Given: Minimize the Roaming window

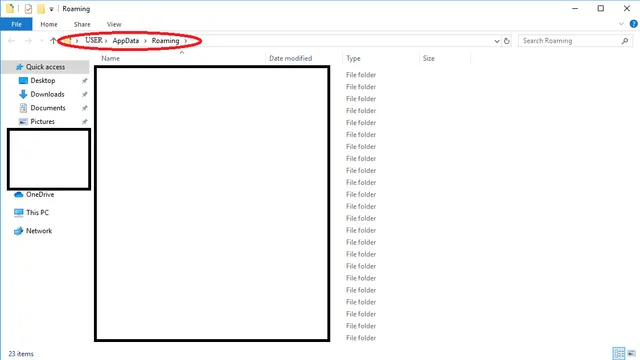Looking at the screenshot, I should (575, 9).
